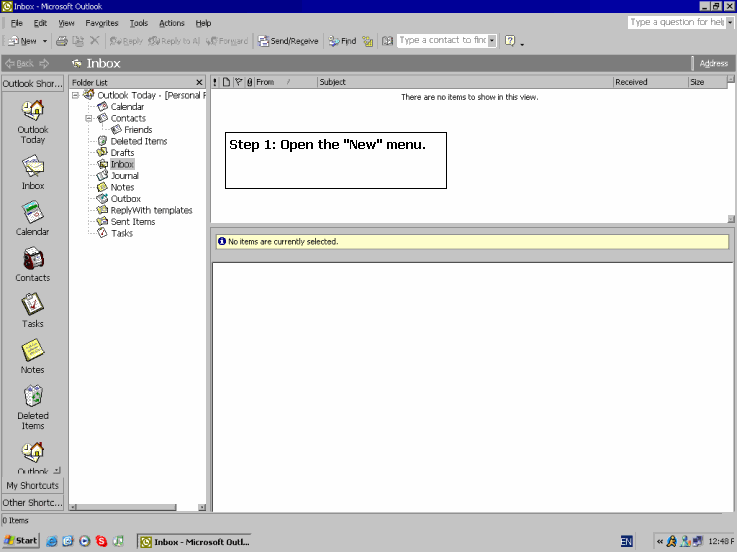Click the Forward navigation arrow
Viewport: 737px width, 552px height.
click(44, 63)
